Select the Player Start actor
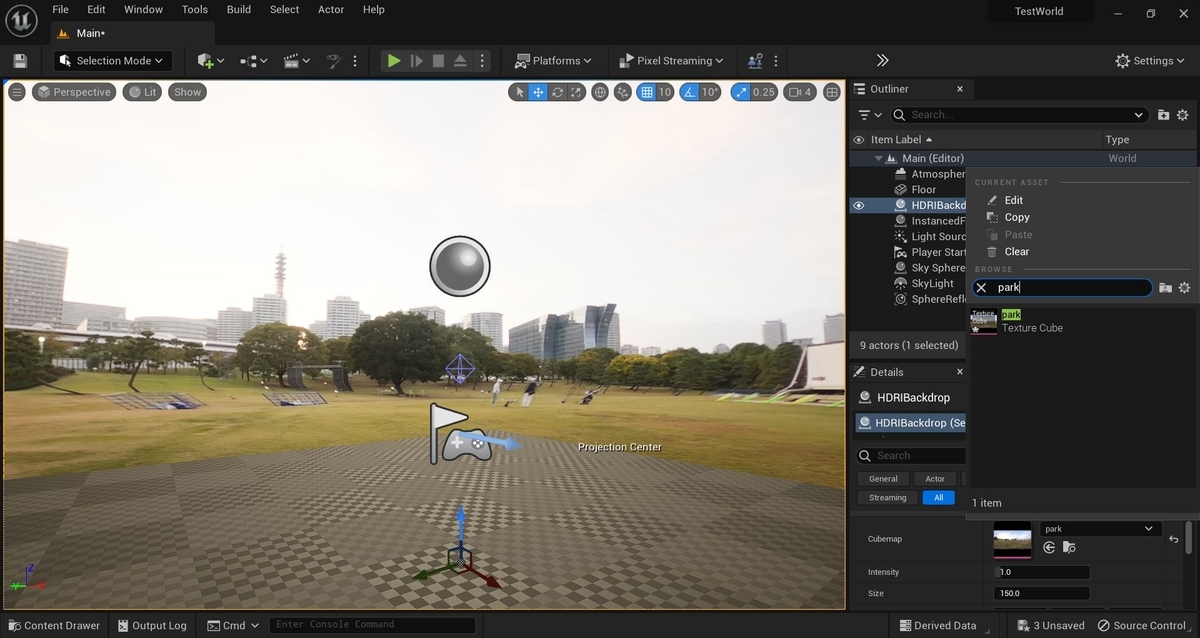 (x=938, y=252)
